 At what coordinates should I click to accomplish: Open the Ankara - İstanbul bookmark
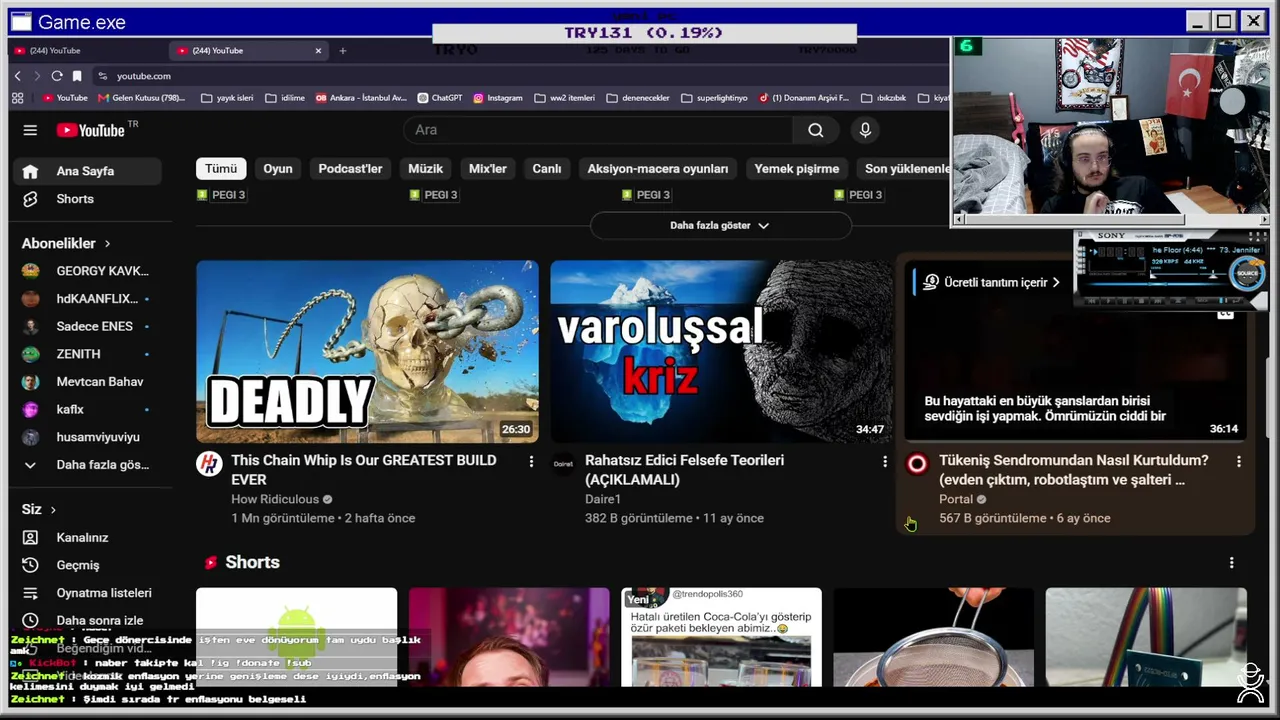[x=361, y=98]
